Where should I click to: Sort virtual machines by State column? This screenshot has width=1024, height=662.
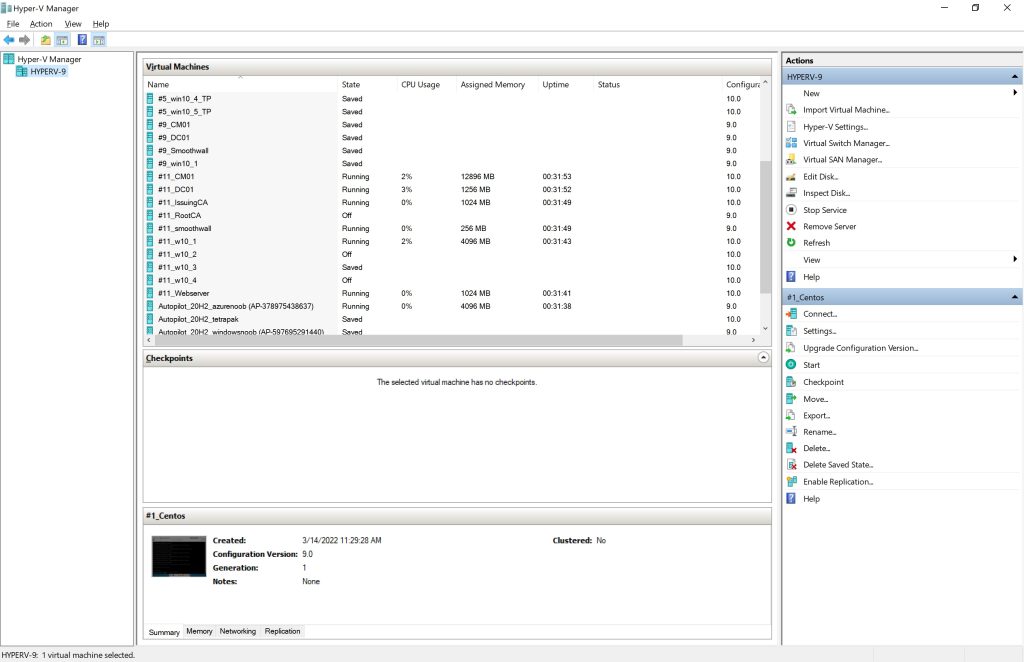pos(367,84)
